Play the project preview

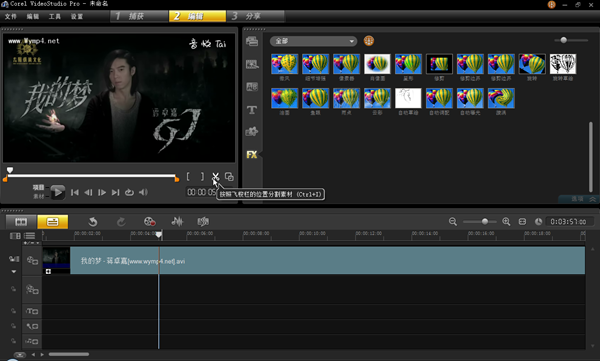58,192
